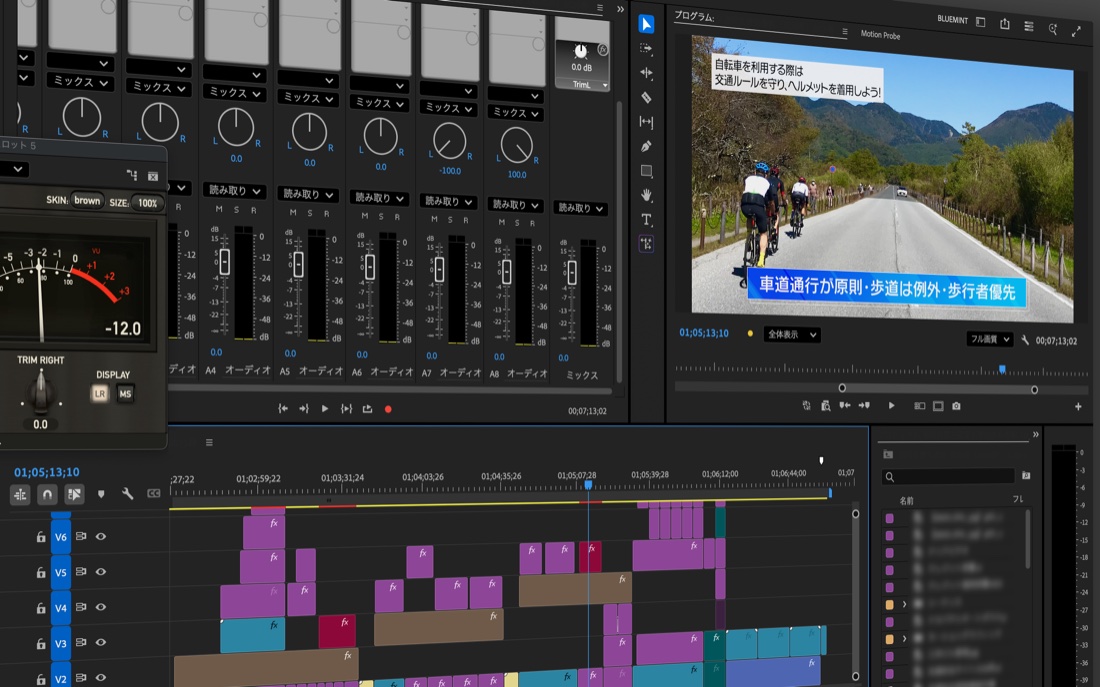1100x687 pixels.
Task: Open Program Monitor settings wrench
Action: coord(1025,340)
